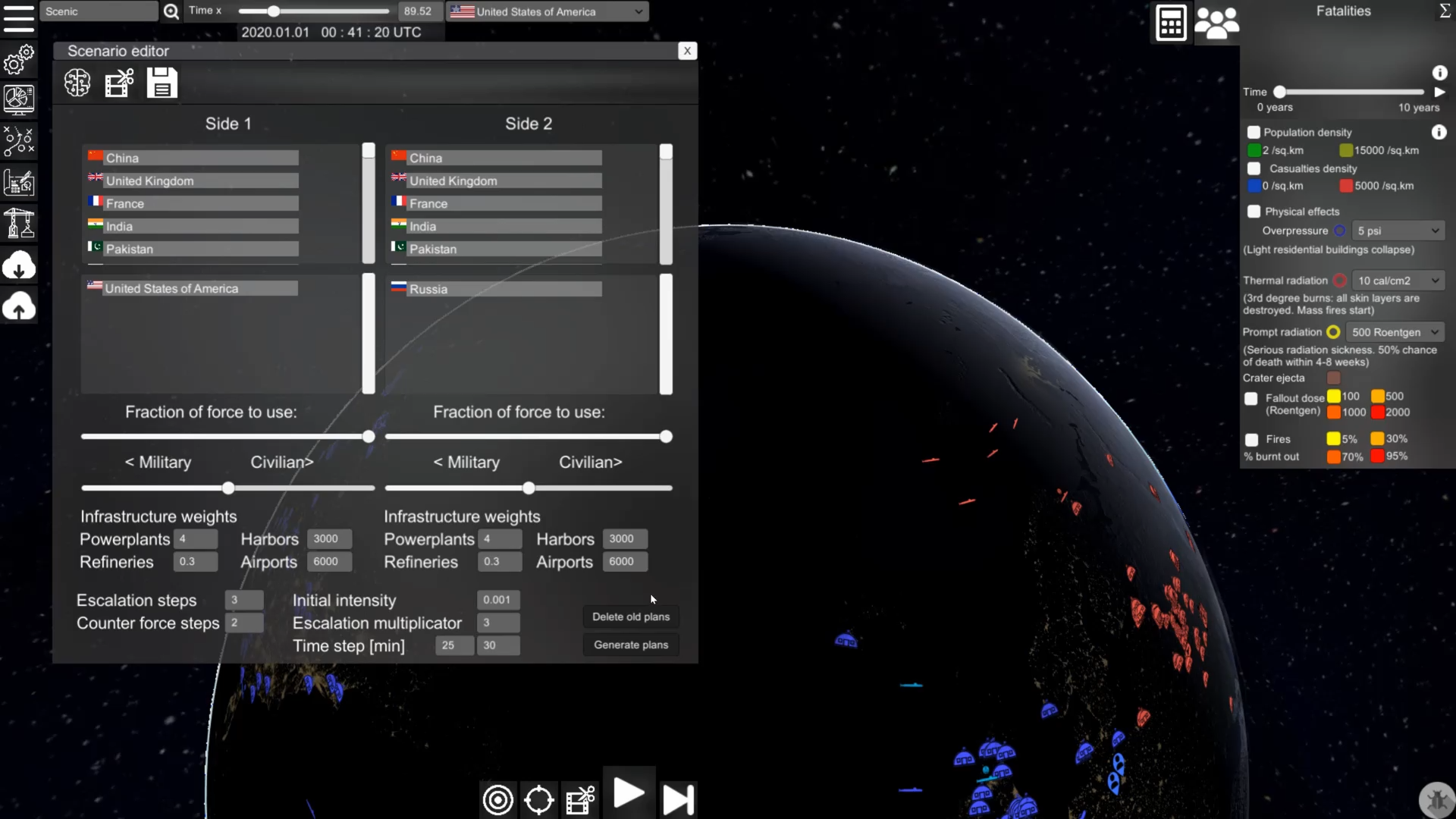Open the calculator icon panel
The width and height of the screenshot is (1456, 819).
[1171, 23]
